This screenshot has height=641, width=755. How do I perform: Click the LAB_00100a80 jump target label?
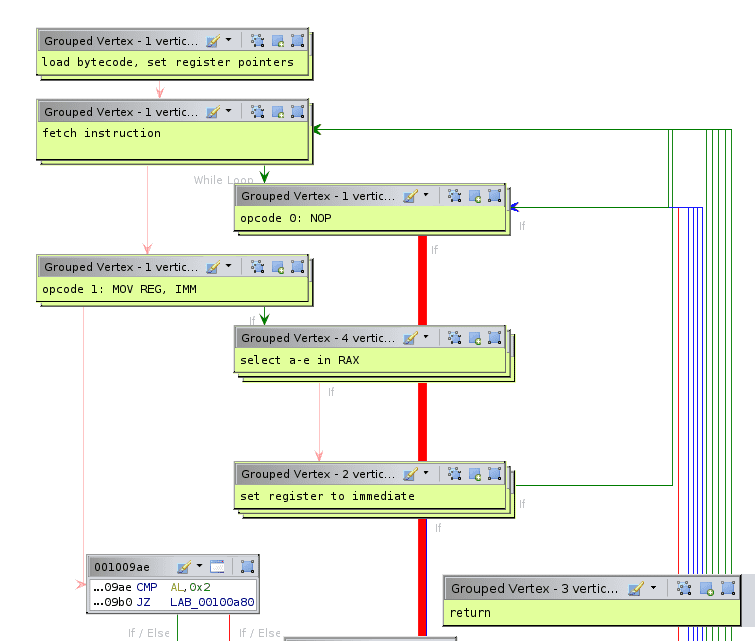click(212, 603)
